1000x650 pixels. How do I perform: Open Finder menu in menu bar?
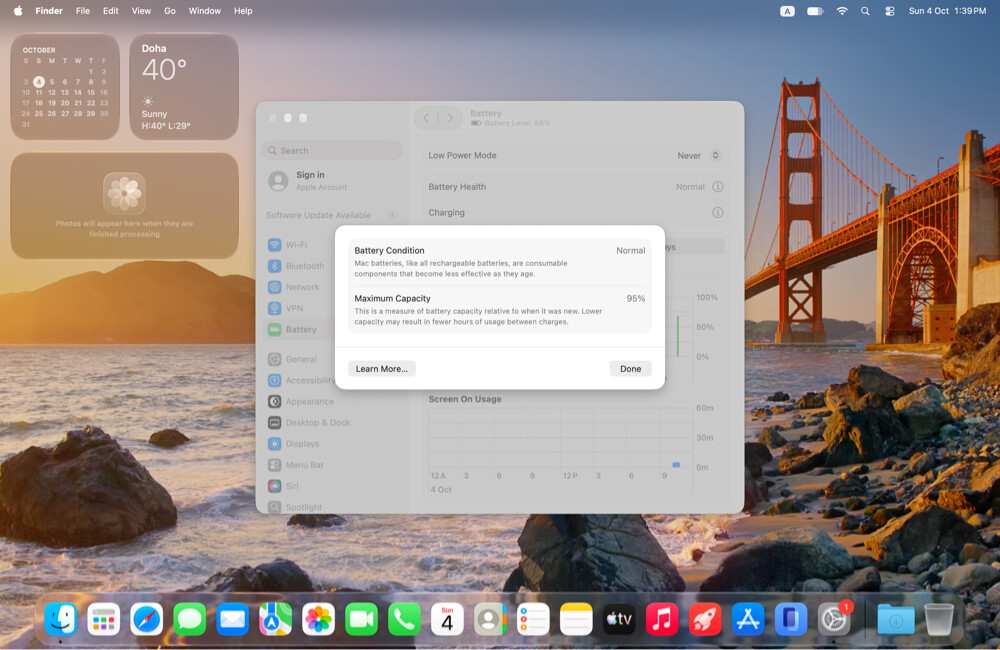[49, 11]
